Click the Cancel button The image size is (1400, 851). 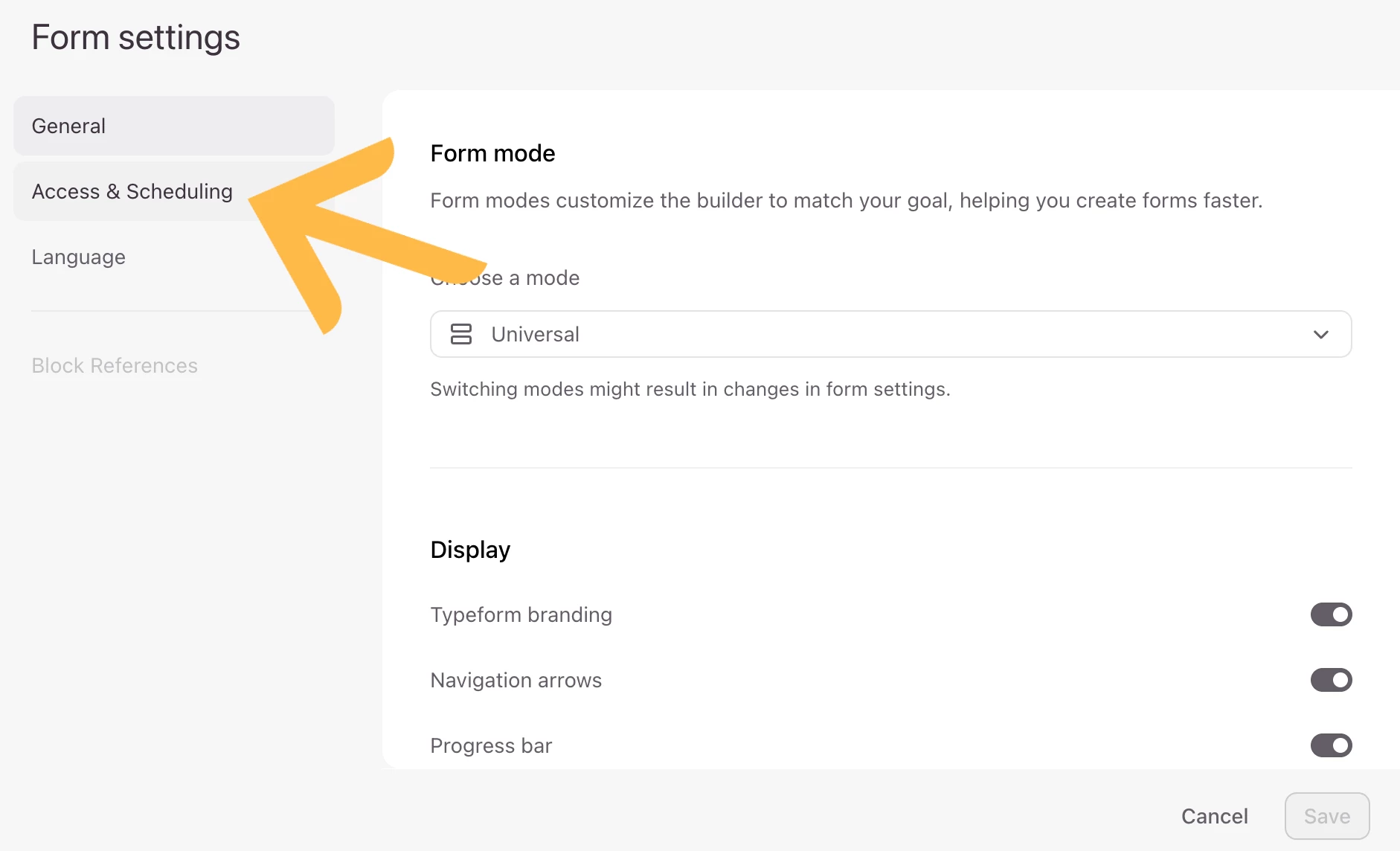1214,816
